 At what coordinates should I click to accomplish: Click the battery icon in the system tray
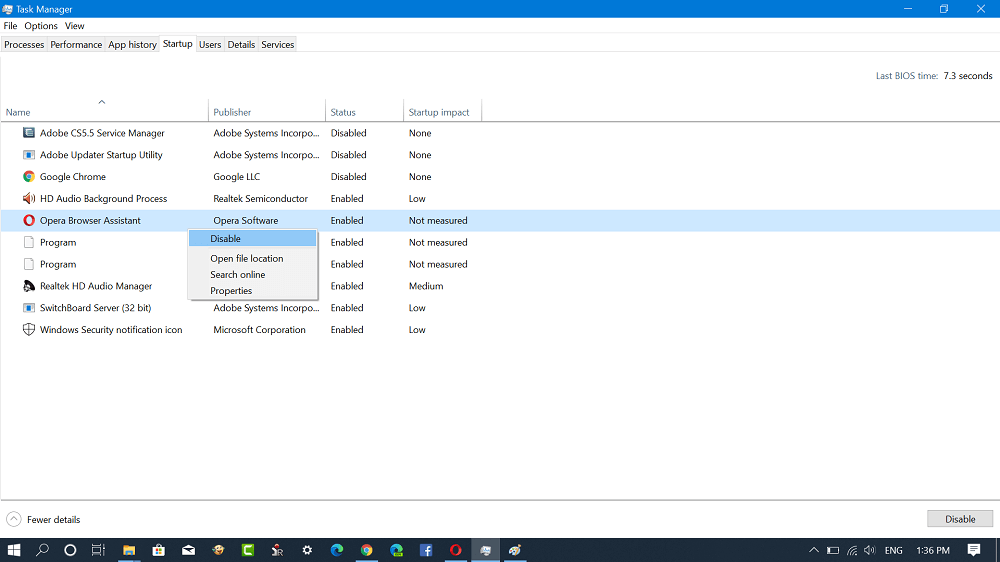(833, 550)
